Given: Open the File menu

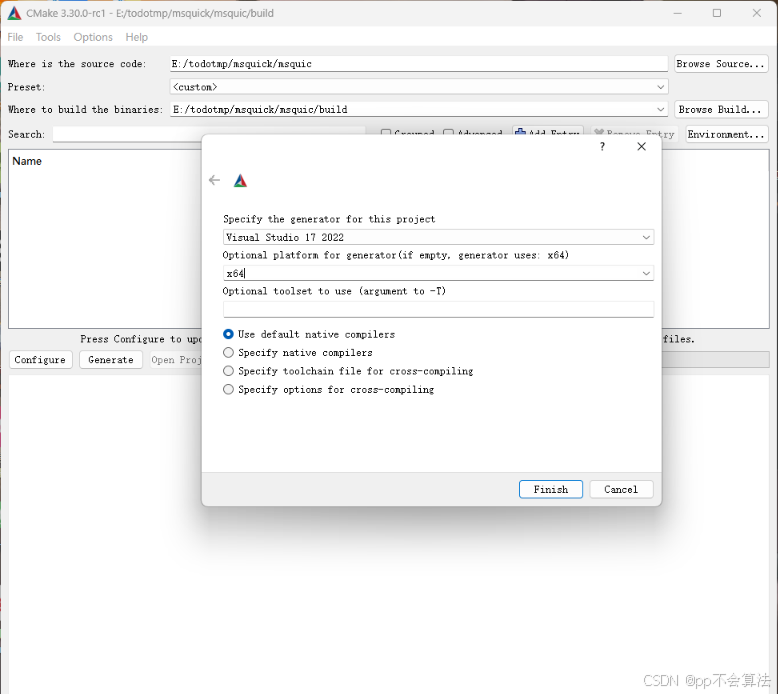Looking at the screenshot, I should click(15, 37).
